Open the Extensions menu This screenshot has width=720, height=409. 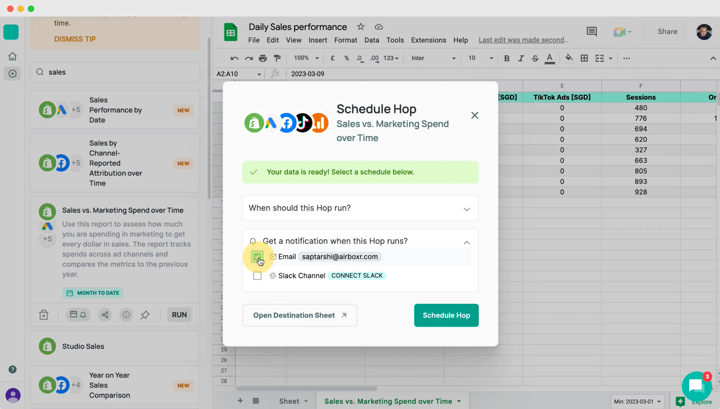click(x=428, y=40)
